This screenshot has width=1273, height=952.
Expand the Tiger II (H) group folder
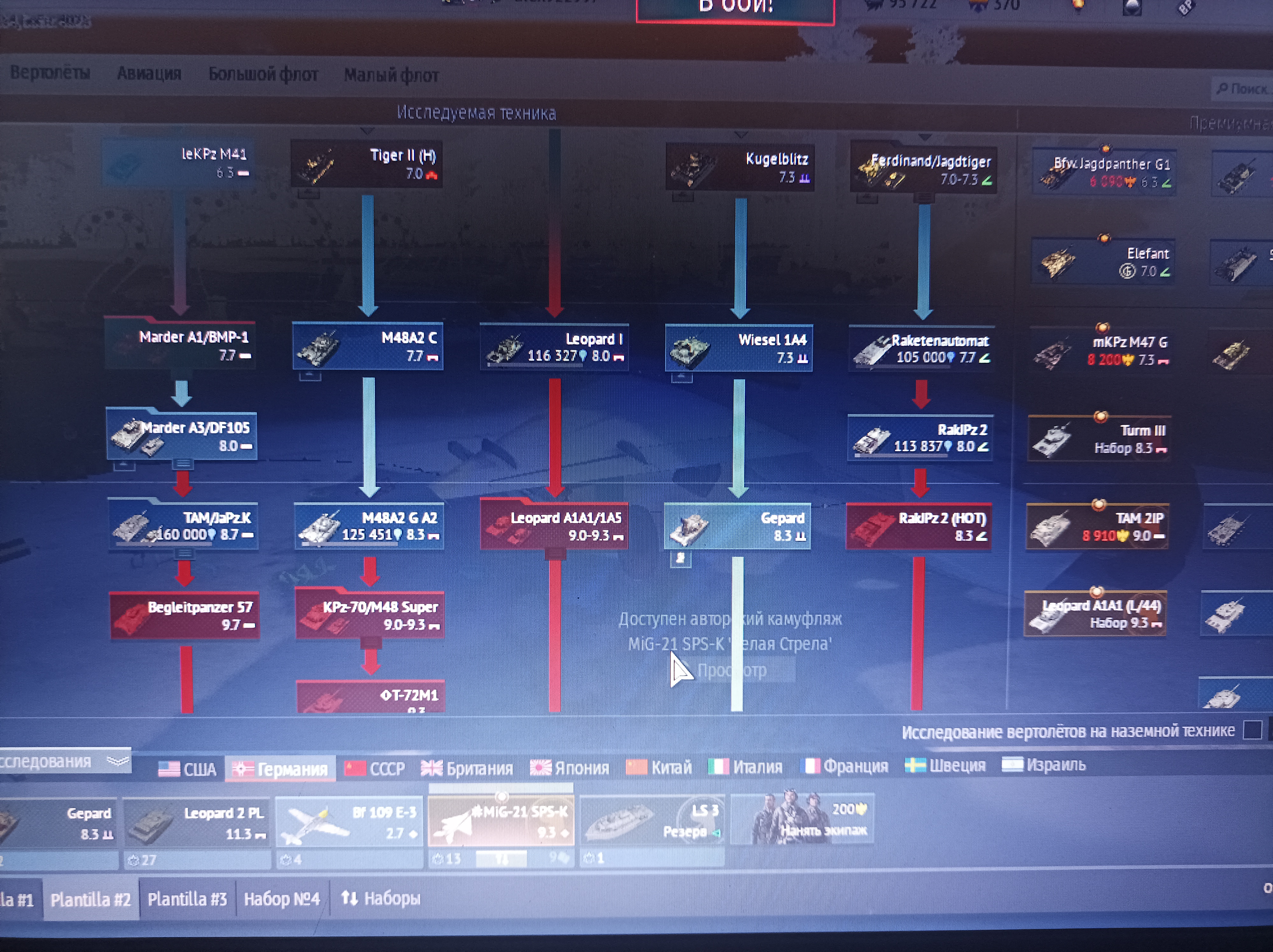[x=308, y=194]
